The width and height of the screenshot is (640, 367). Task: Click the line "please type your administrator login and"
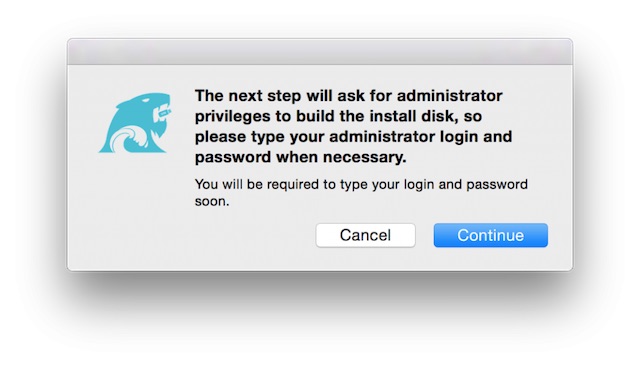pos(353,137)
